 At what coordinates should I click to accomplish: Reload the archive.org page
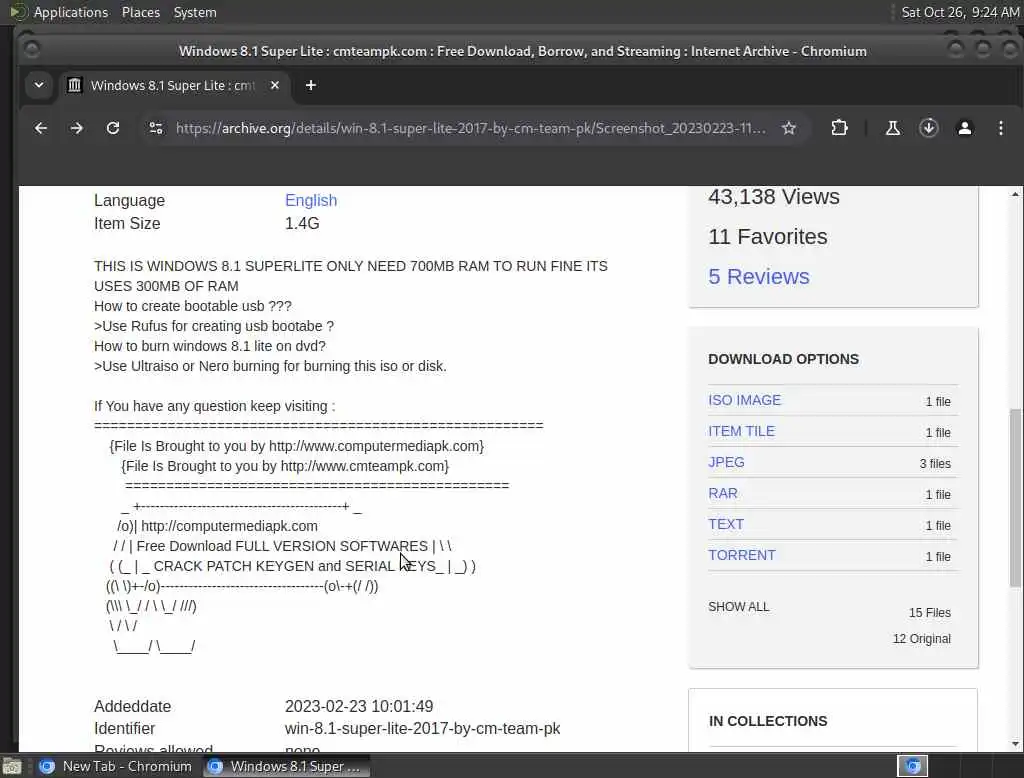(113, 129)
